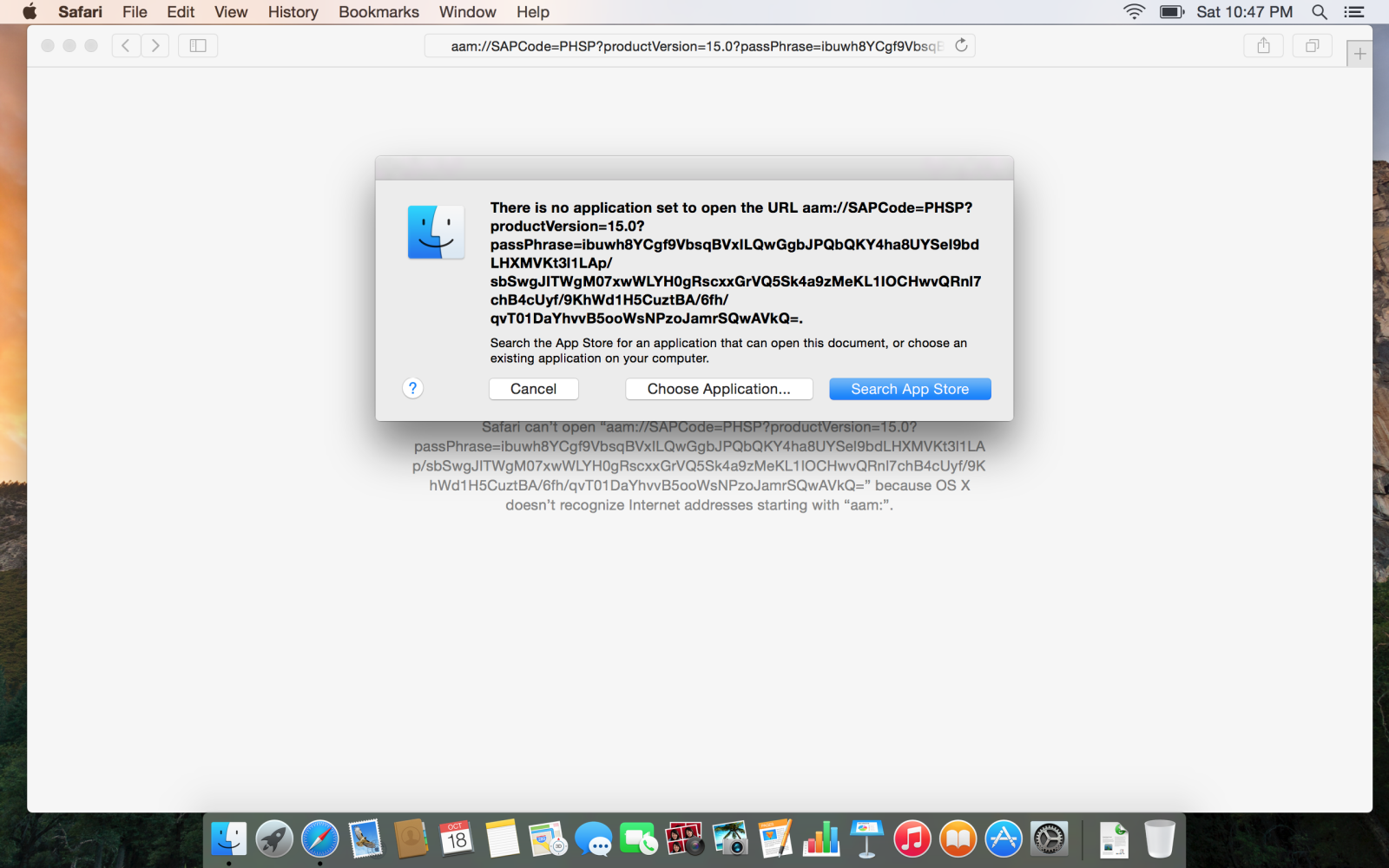Screen dimensions: 1389x868
Task: Open iTunes music note in Dock
Action: point(912,839)
